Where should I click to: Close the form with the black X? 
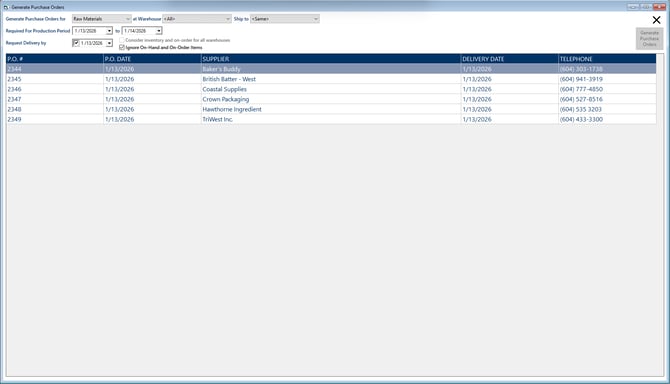(x=656, y=20)
